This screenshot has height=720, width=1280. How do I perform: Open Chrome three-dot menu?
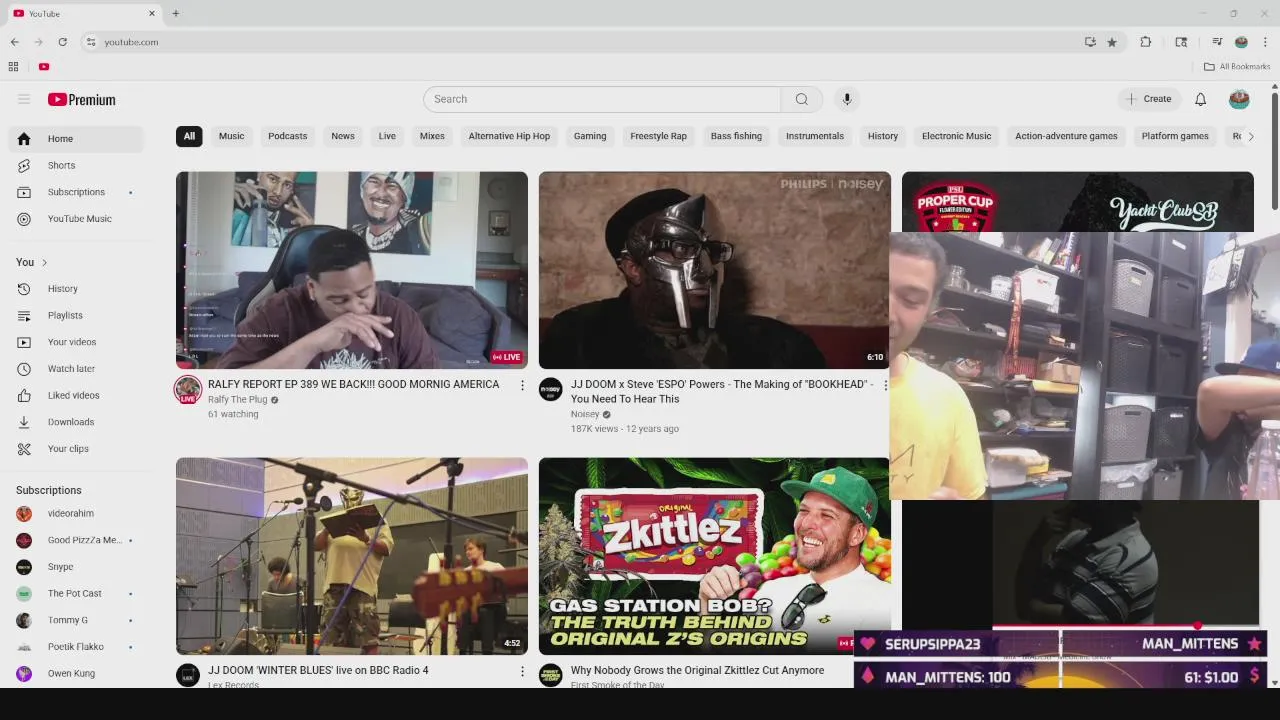pyautogui.click(x=1265, y=42)
